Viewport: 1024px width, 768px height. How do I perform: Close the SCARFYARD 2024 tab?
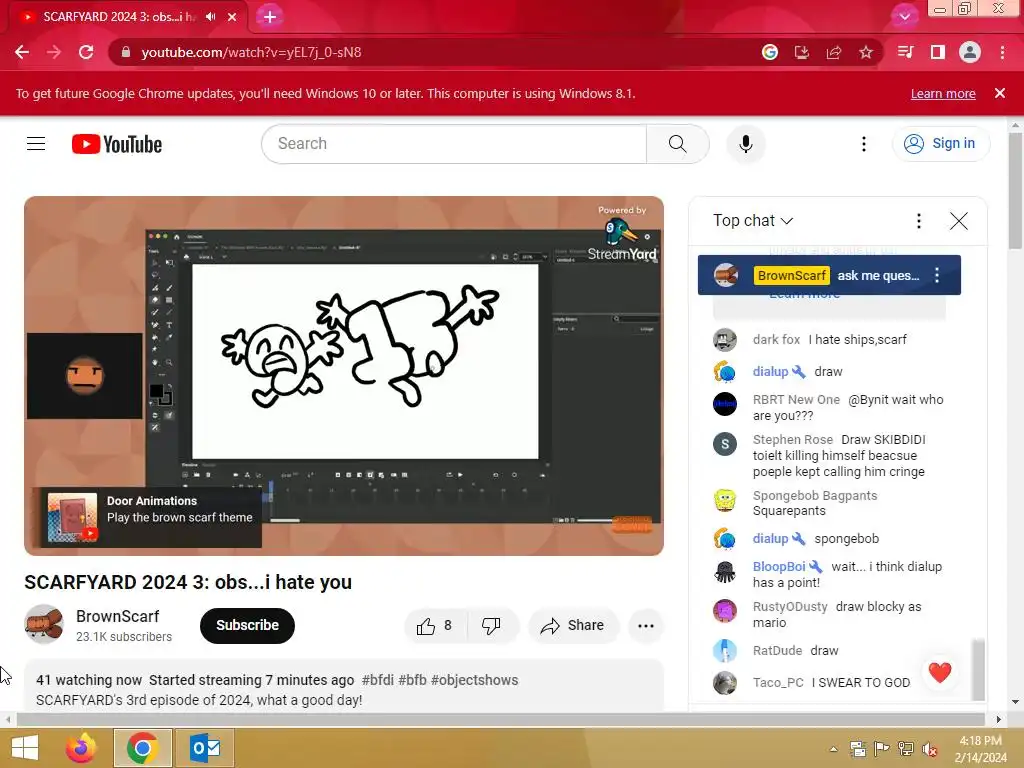[x=232, y=17]
